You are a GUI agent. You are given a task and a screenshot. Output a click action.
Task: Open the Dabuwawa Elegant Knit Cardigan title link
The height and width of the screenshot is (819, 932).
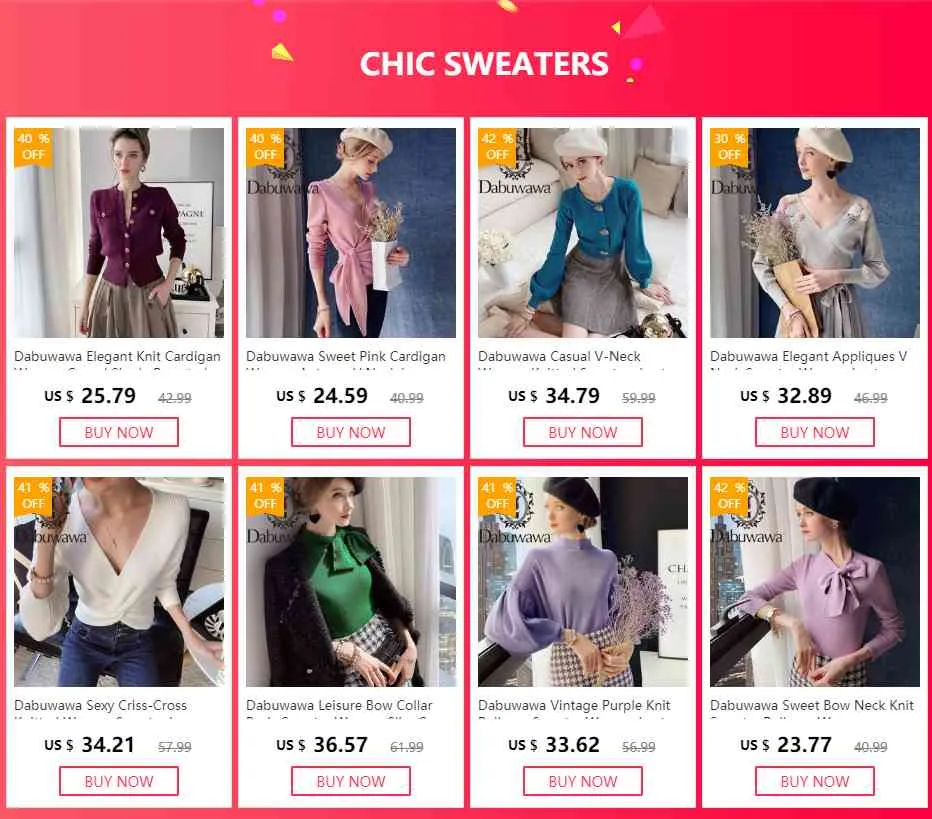click(118, 357)
